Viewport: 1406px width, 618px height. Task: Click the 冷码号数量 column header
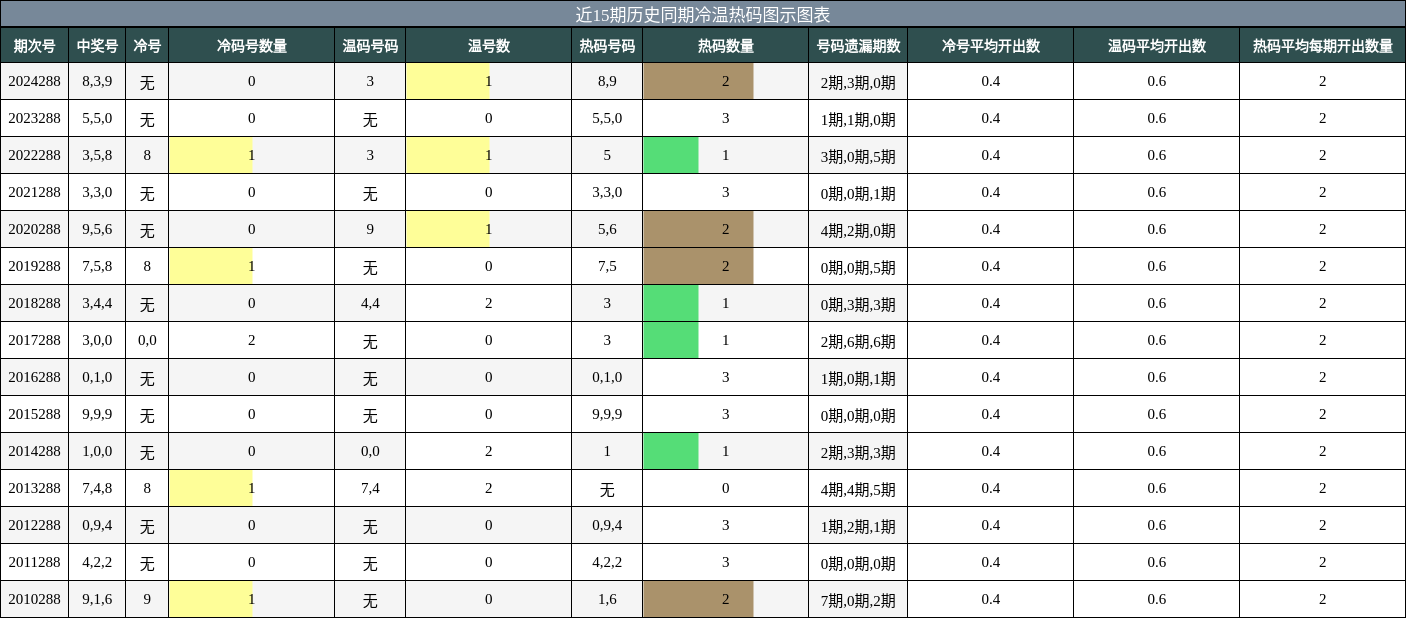(251, 45)
